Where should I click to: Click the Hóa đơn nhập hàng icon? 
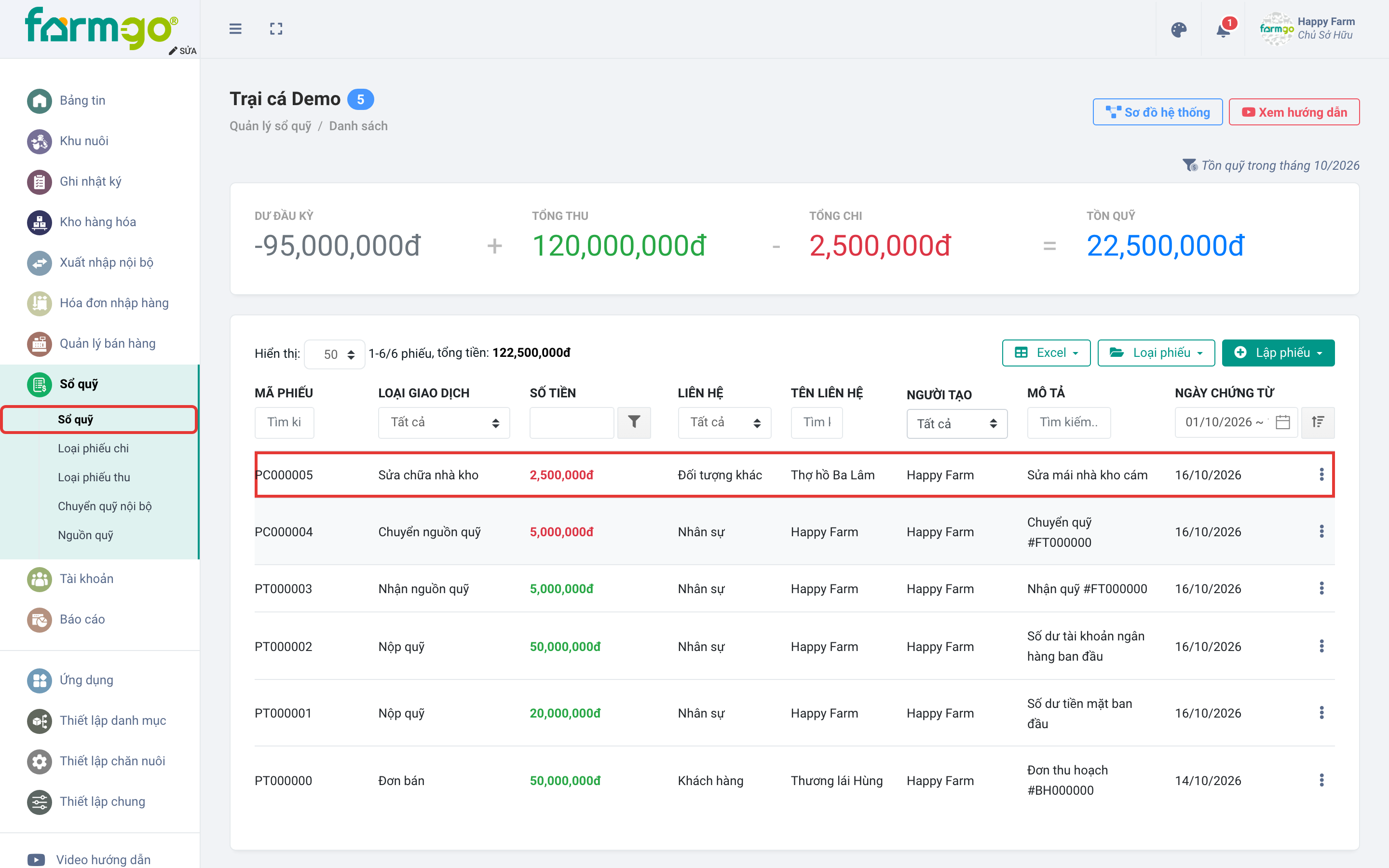click(39, 303)
